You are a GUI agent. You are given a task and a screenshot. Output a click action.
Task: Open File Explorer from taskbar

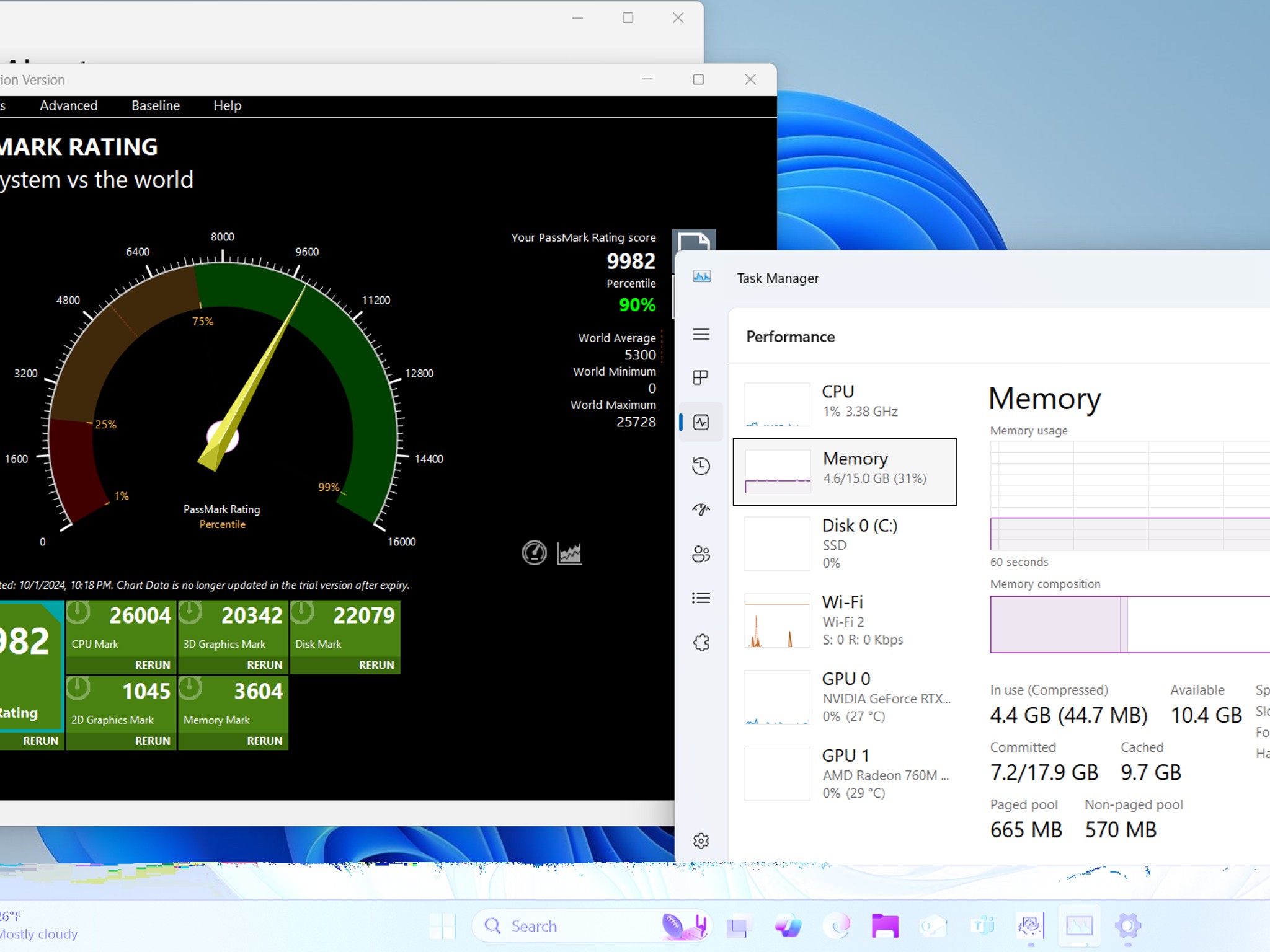tap(885, 926)
